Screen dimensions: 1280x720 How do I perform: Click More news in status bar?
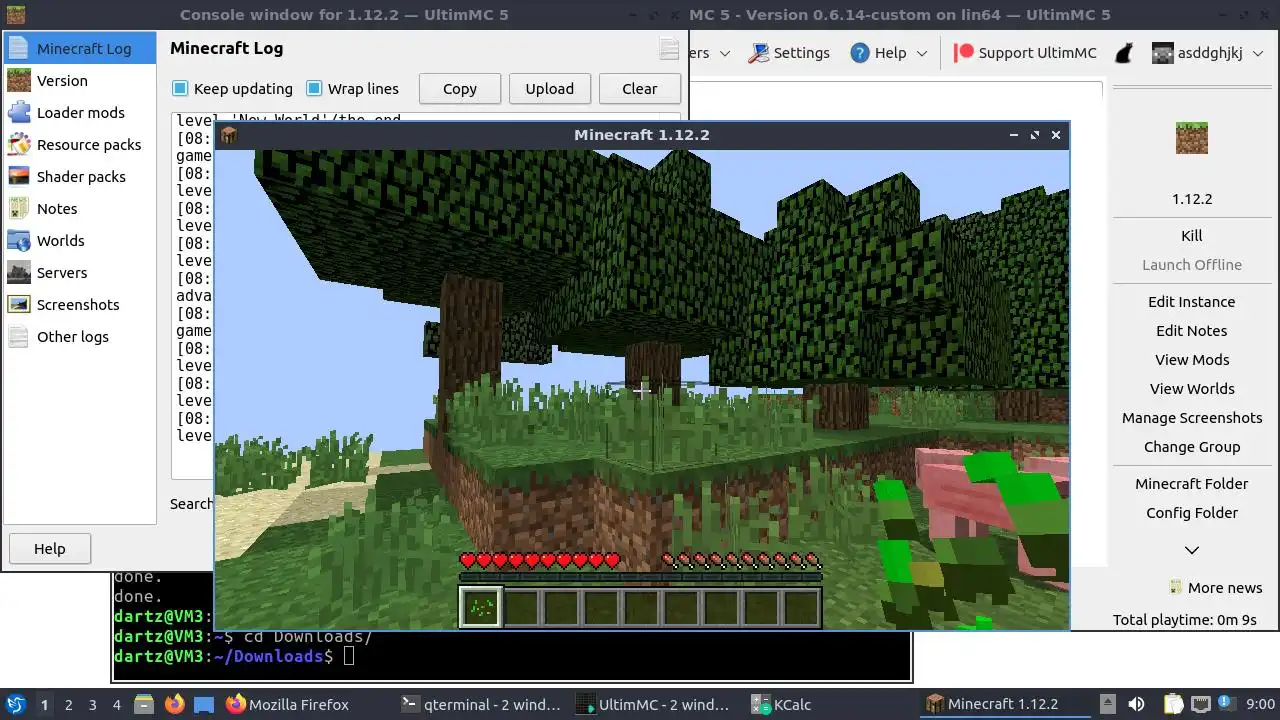click(1215, 588)
